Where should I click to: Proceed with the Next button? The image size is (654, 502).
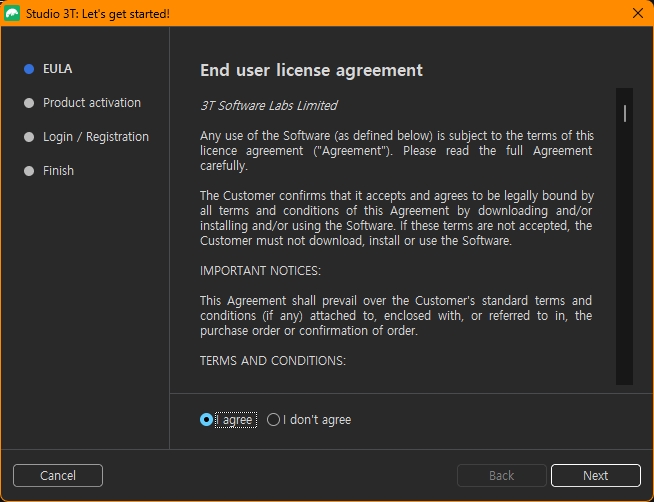[x=596, y=475]
